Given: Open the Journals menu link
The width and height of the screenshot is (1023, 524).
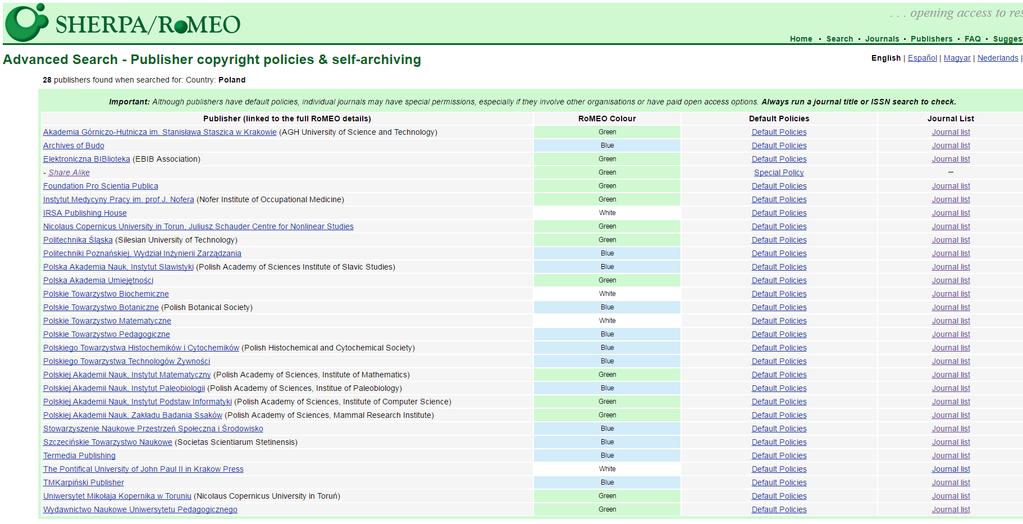Looking at the screenshot, I should pos(882,39).
